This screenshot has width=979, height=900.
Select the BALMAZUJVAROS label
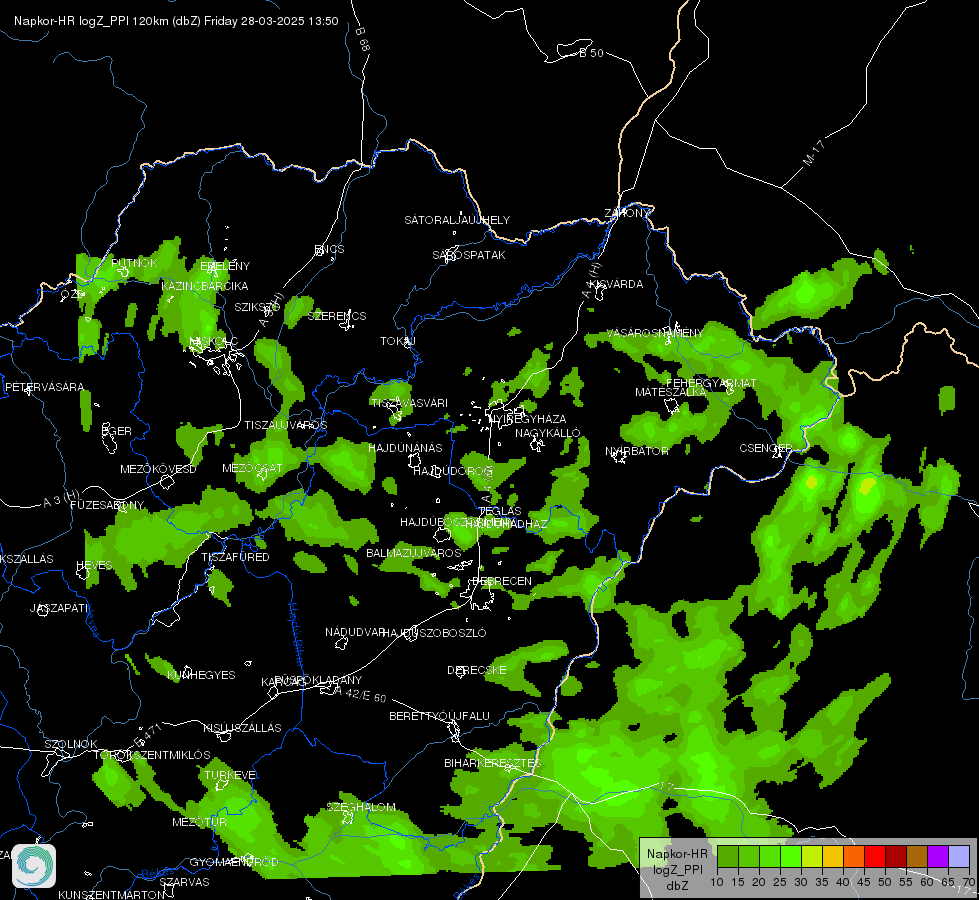click(x=413, y=553)
